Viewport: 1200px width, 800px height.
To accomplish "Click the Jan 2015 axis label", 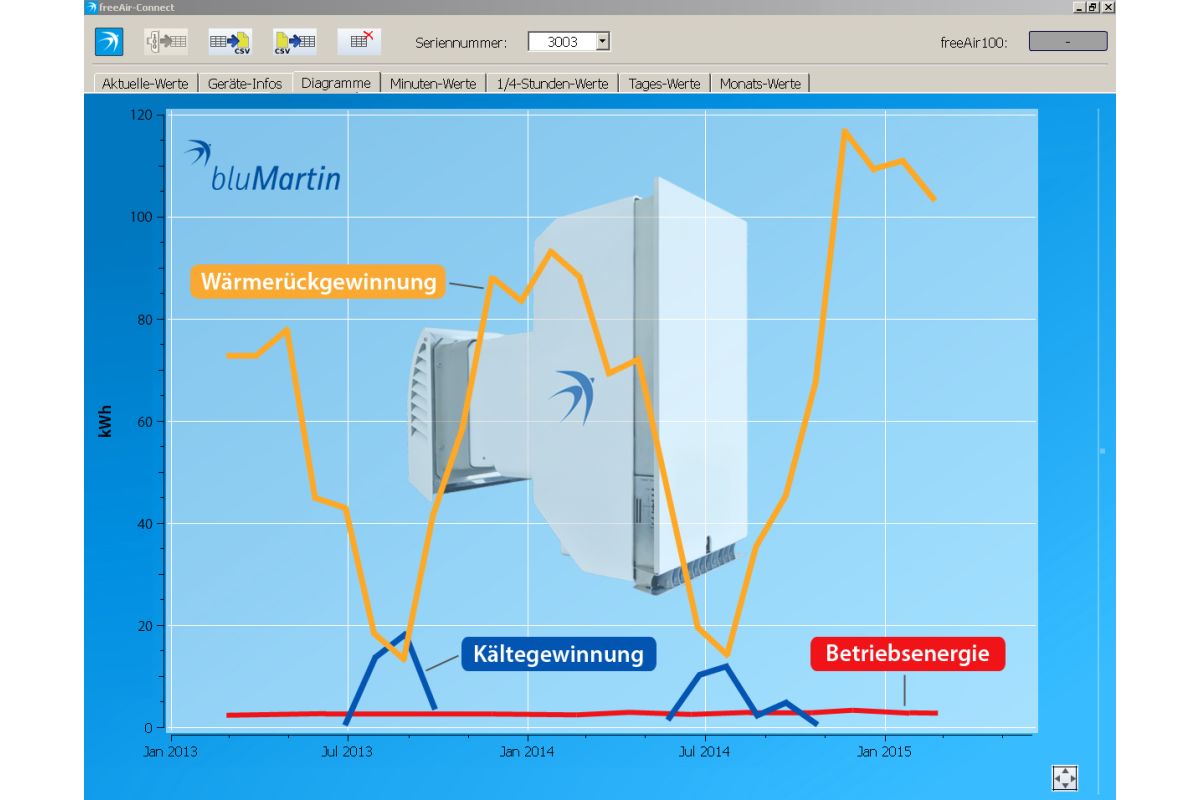I will coord(884,751).
